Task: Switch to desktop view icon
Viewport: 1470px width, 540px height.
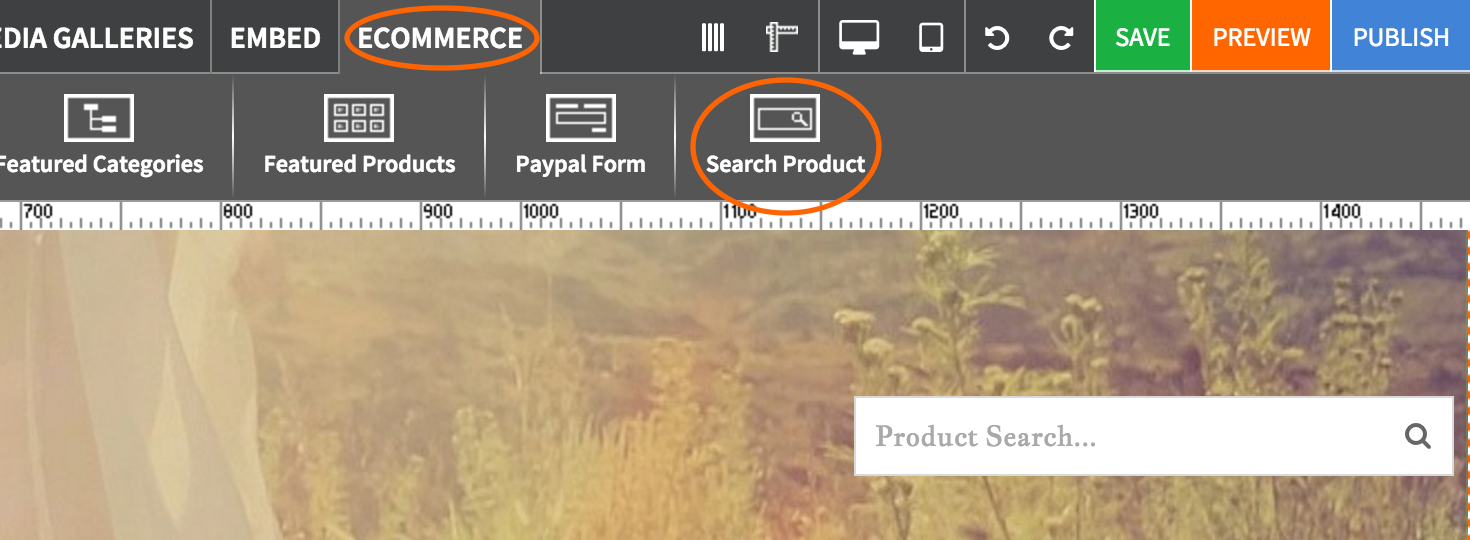Action: point(858,38)
